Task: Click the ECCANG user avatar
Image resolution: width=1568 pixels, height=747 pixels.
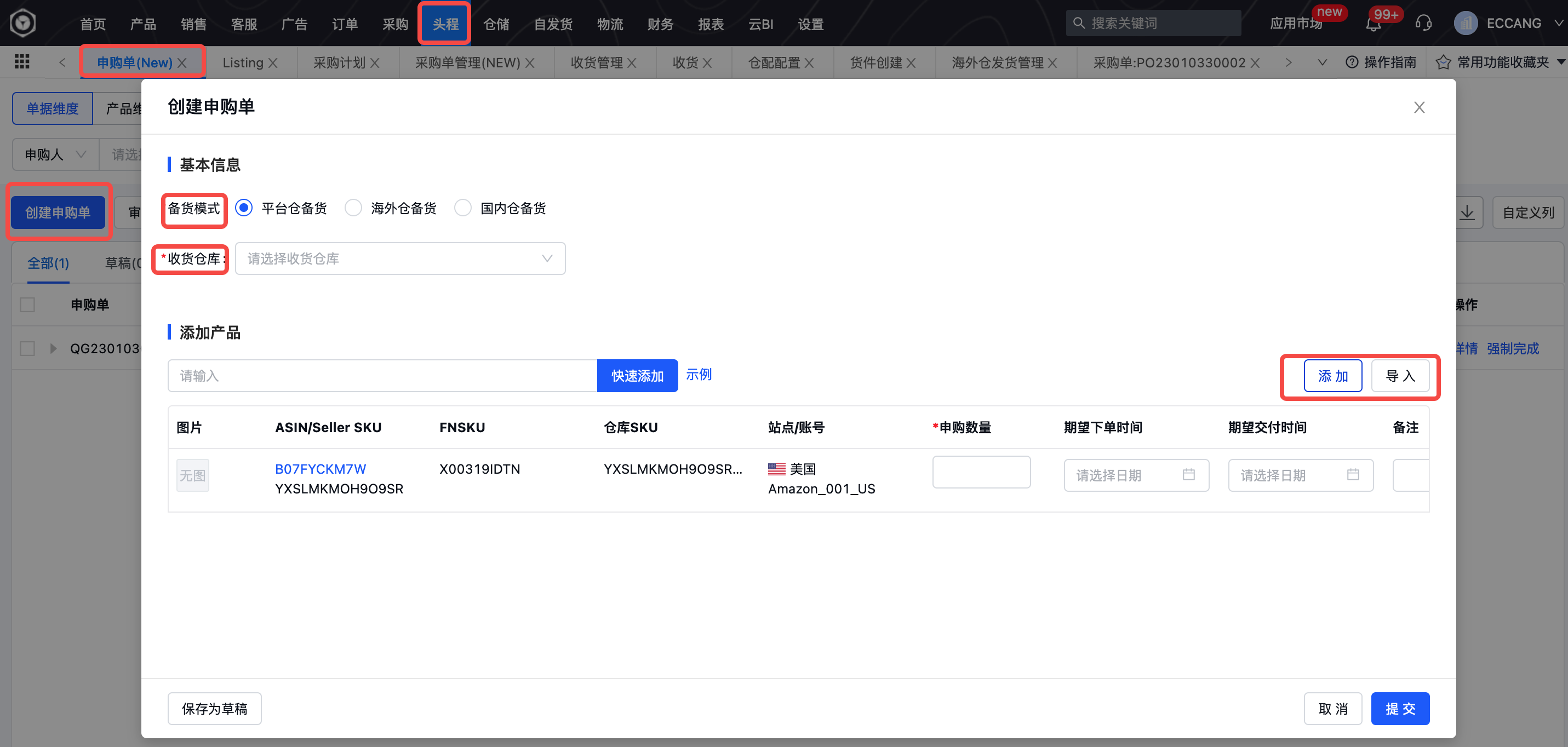Action: pos(1466,23)
